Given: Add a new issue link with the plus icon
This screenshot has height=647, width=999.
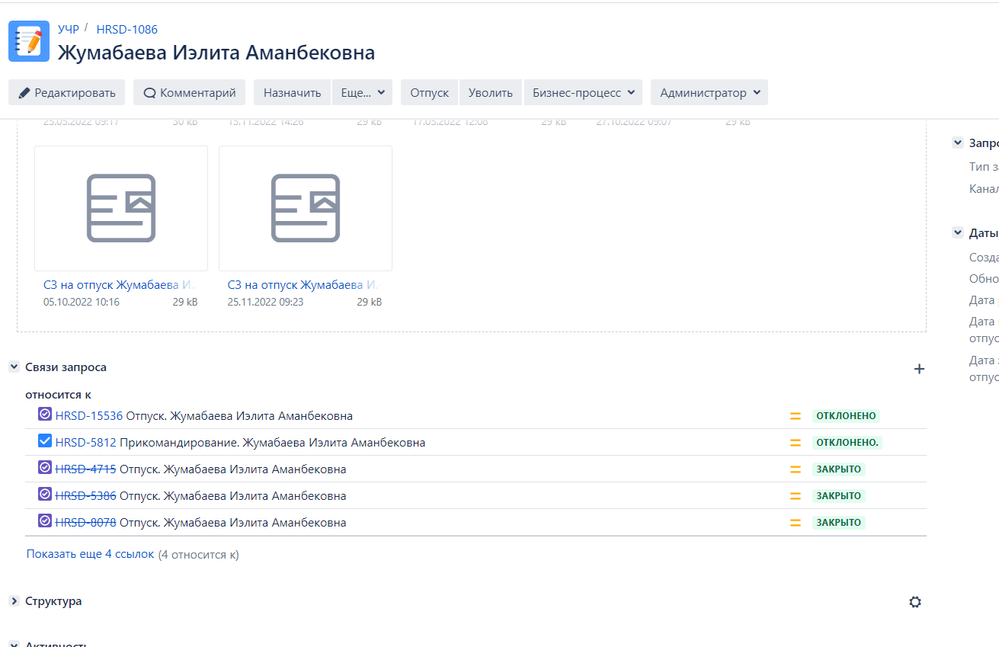Looking at the screenshot, I should [x=919, y=369].
